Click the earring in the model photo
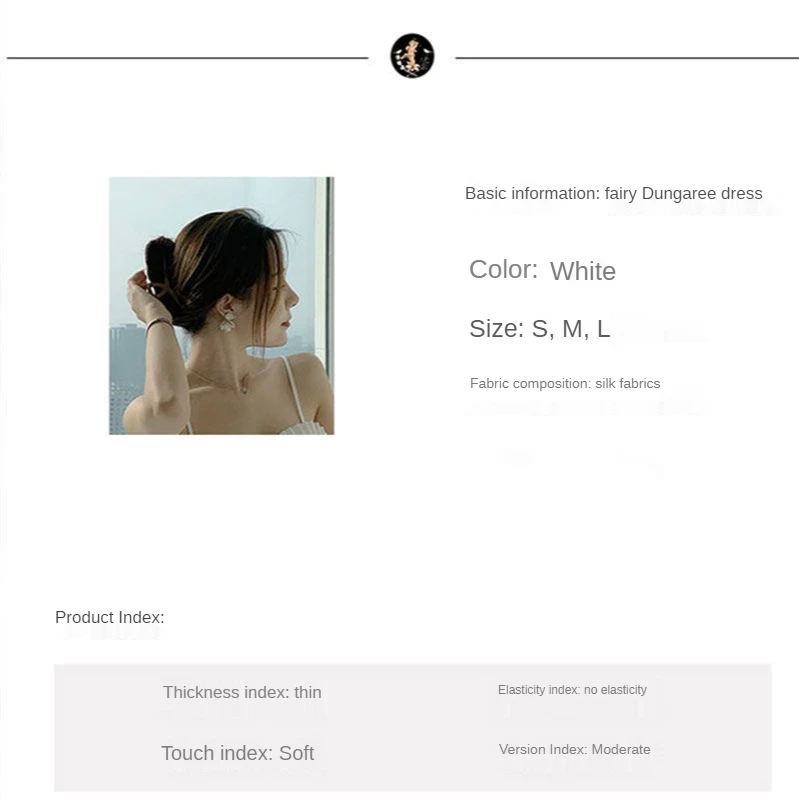Viewport: 799px width, 800px height. 228,321
